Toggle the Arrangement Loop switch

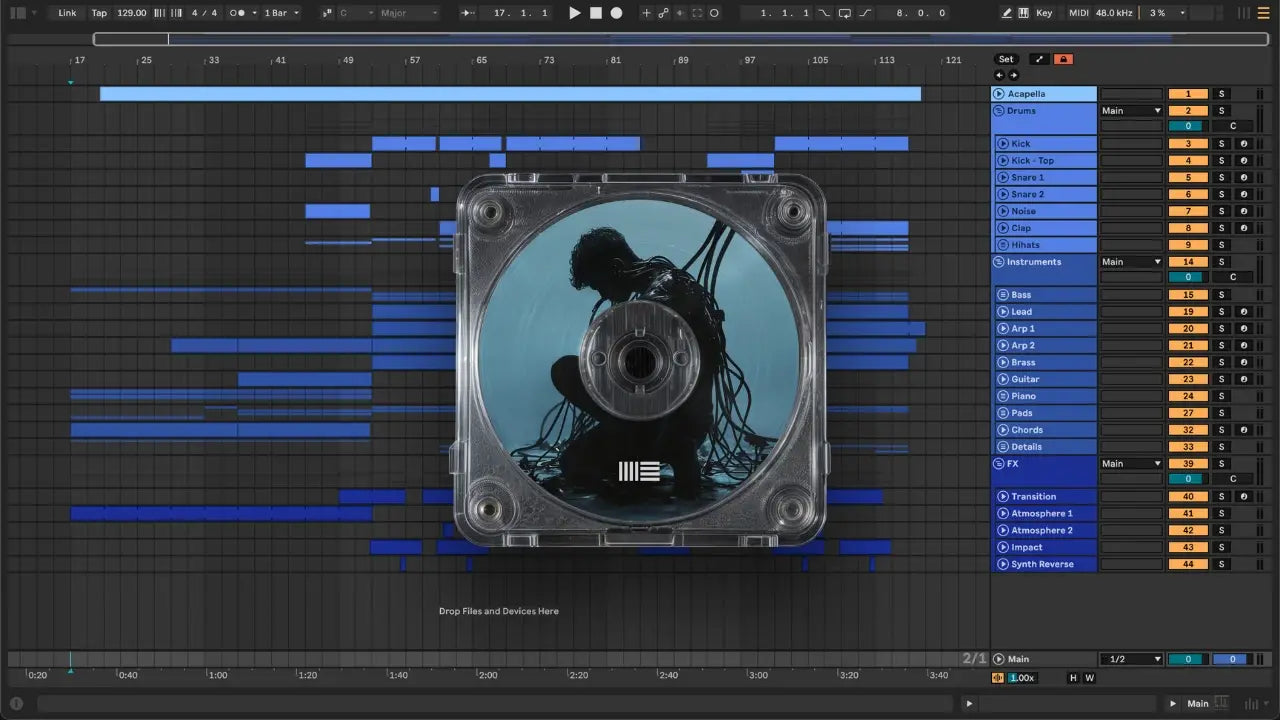coord(845,13)
